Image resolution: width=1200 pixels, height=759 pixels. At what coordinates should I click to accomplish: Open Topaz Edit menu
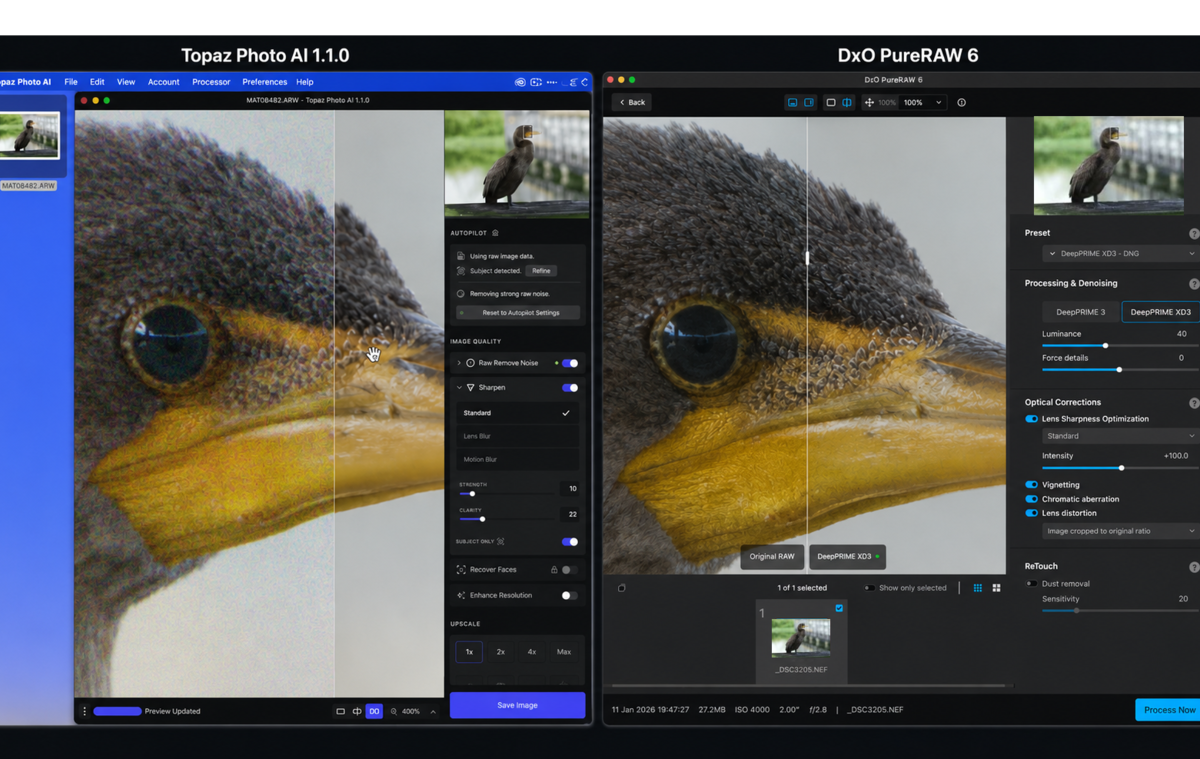click(97, 82)
